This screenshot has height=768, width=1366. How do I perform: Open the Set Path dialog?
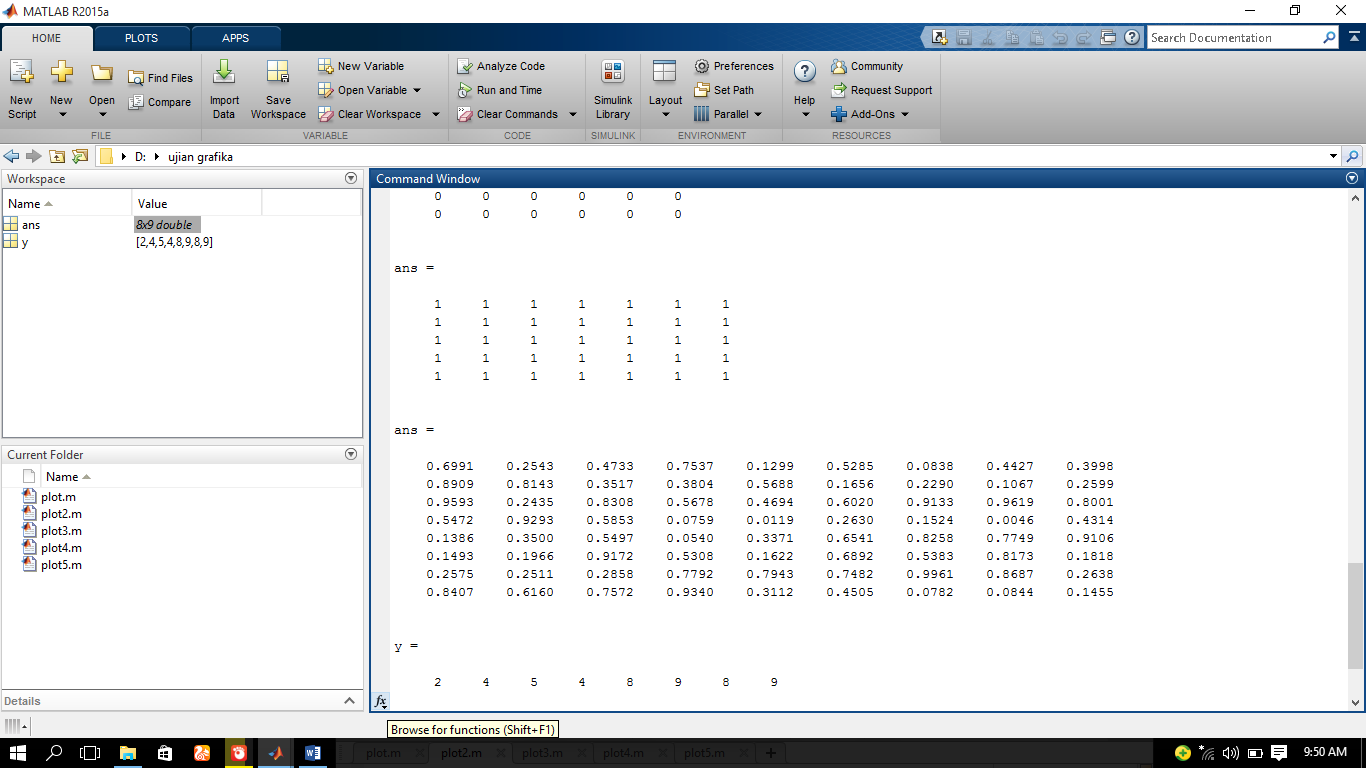pyautogui.click(x=724, y=90)
